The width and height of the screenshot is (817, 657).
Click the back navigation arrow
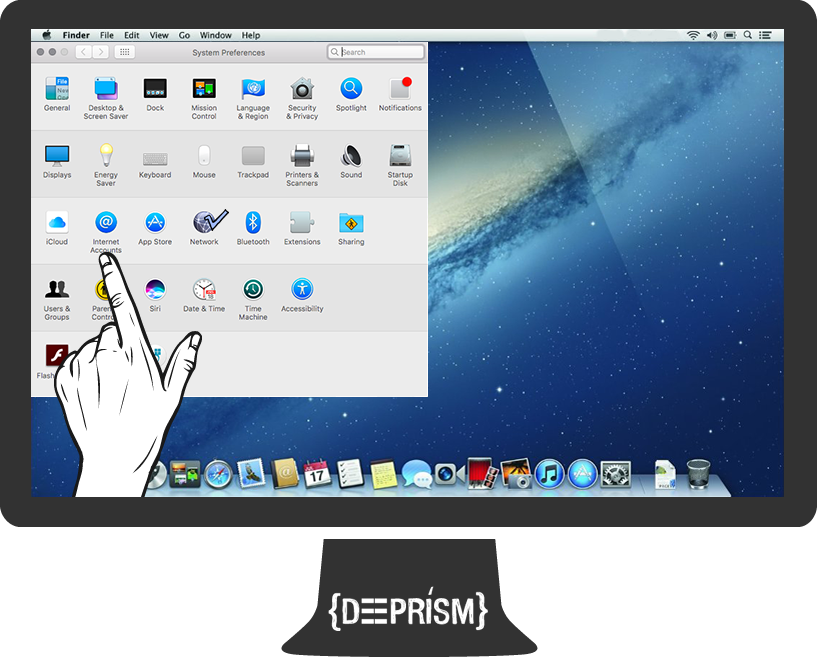(83, 52)
